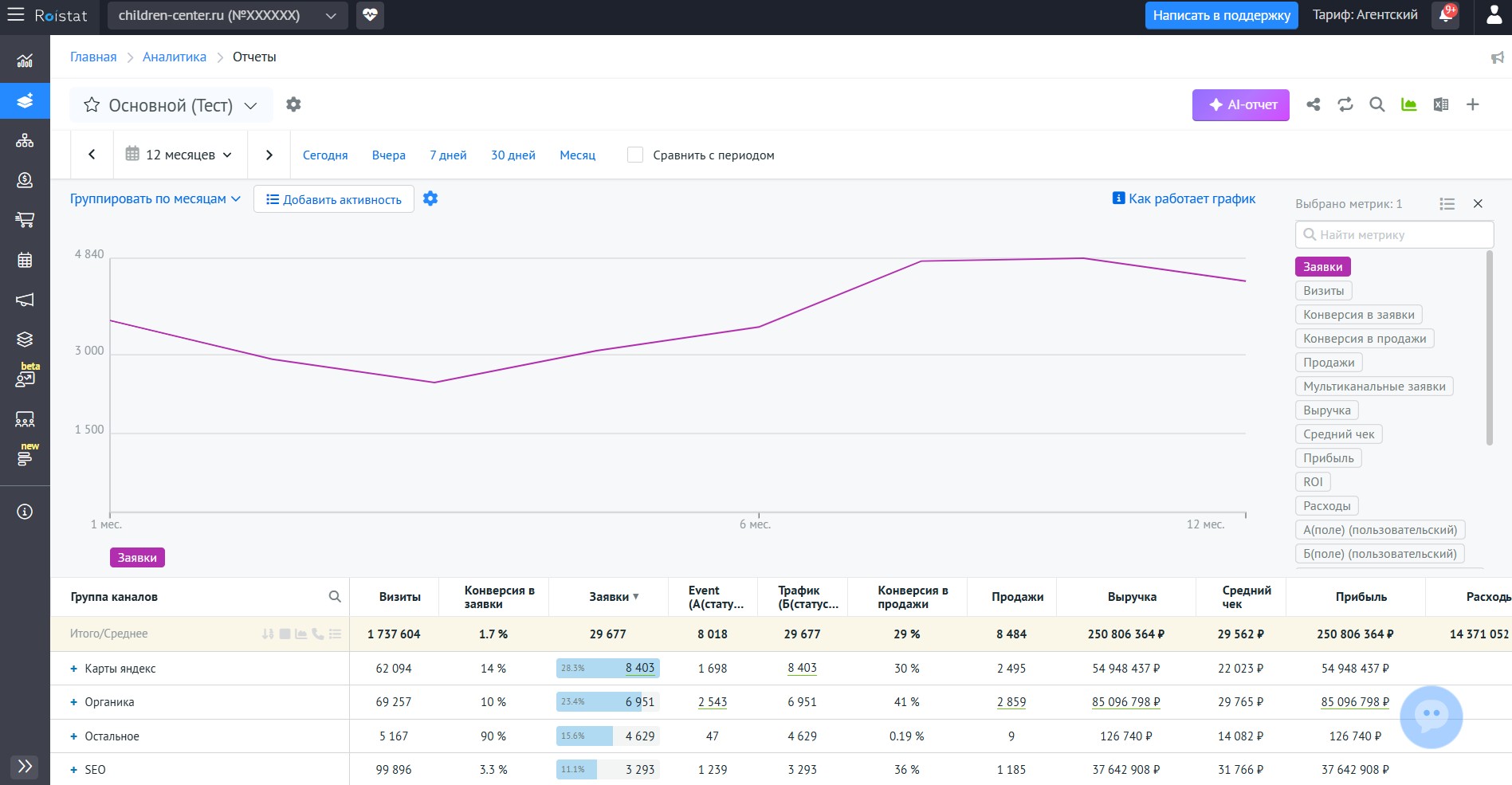Toggle the Продажи metric tag
Screen dimensions: 1512x785
pyautogui.click(x=1329, y=363)
